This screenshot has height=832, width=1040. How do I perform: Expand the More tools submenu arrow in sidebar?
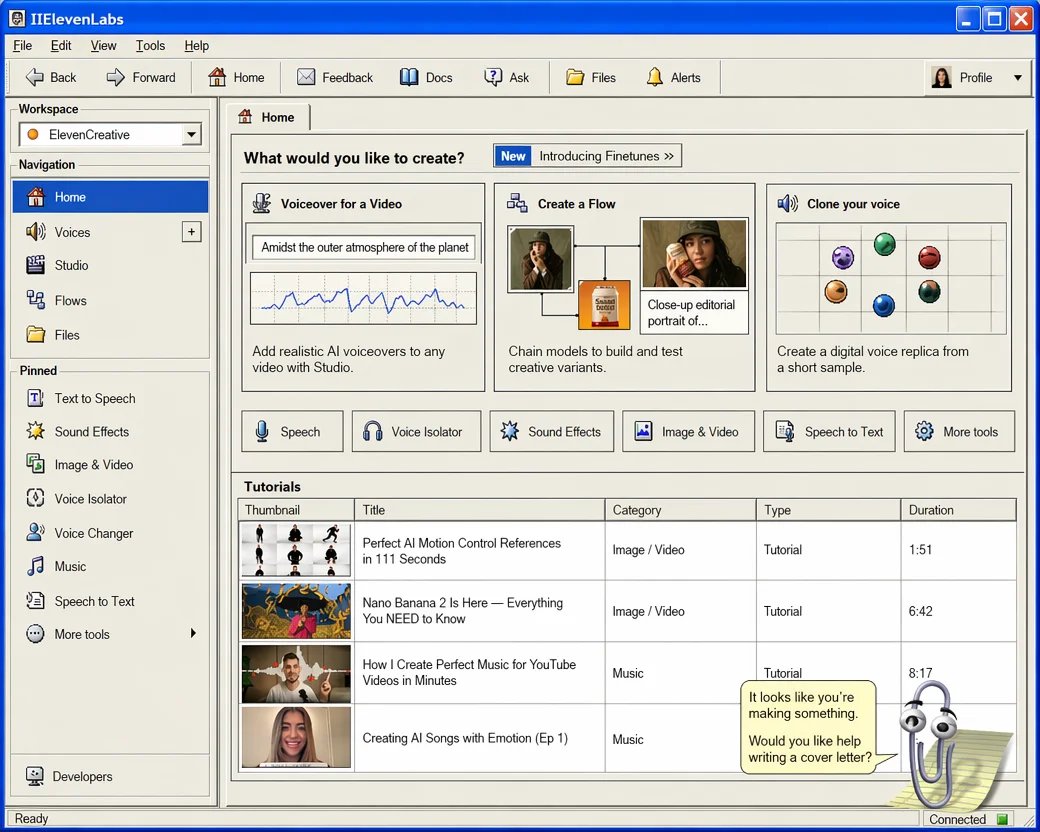(193, 634)
